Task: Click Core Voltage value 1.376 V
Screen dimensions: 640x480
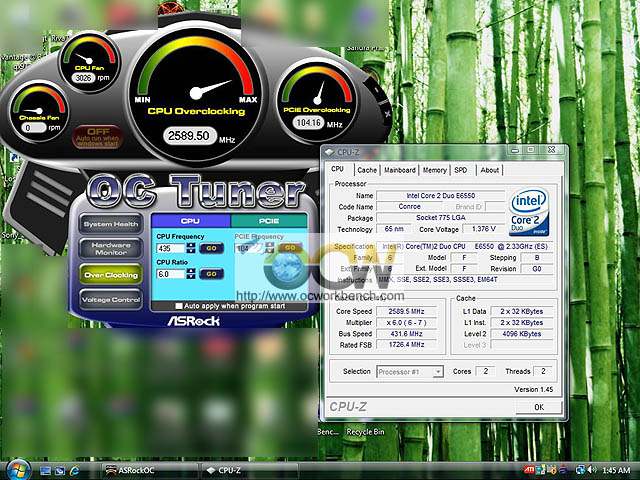Action: coord(484,229)
